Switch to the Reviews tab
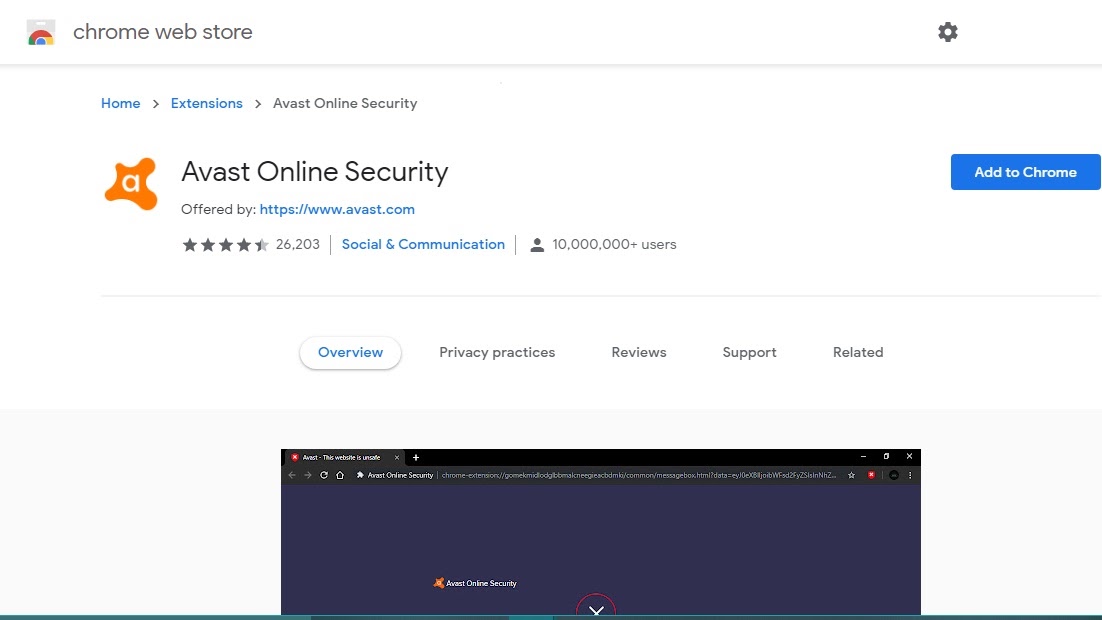Screen dimensions: 1102x620 (x=639, y=352)
